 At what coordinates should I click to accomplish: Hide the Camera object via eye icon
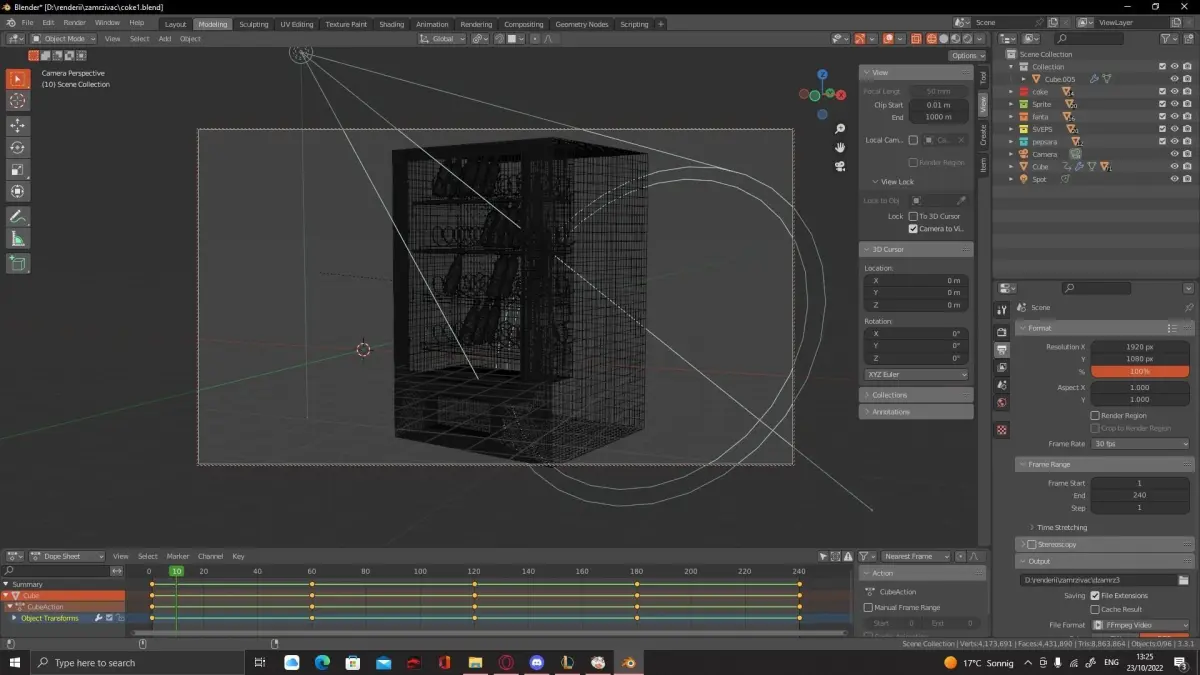(1174, 154)
